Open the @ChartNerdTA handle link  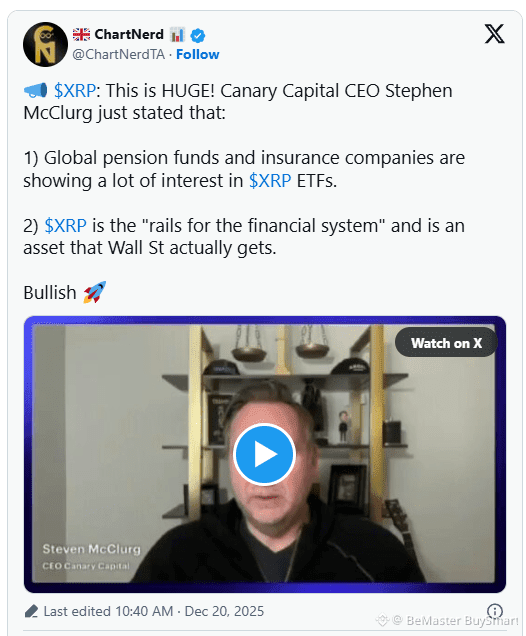pyautogui.click(x=119, y=54)
